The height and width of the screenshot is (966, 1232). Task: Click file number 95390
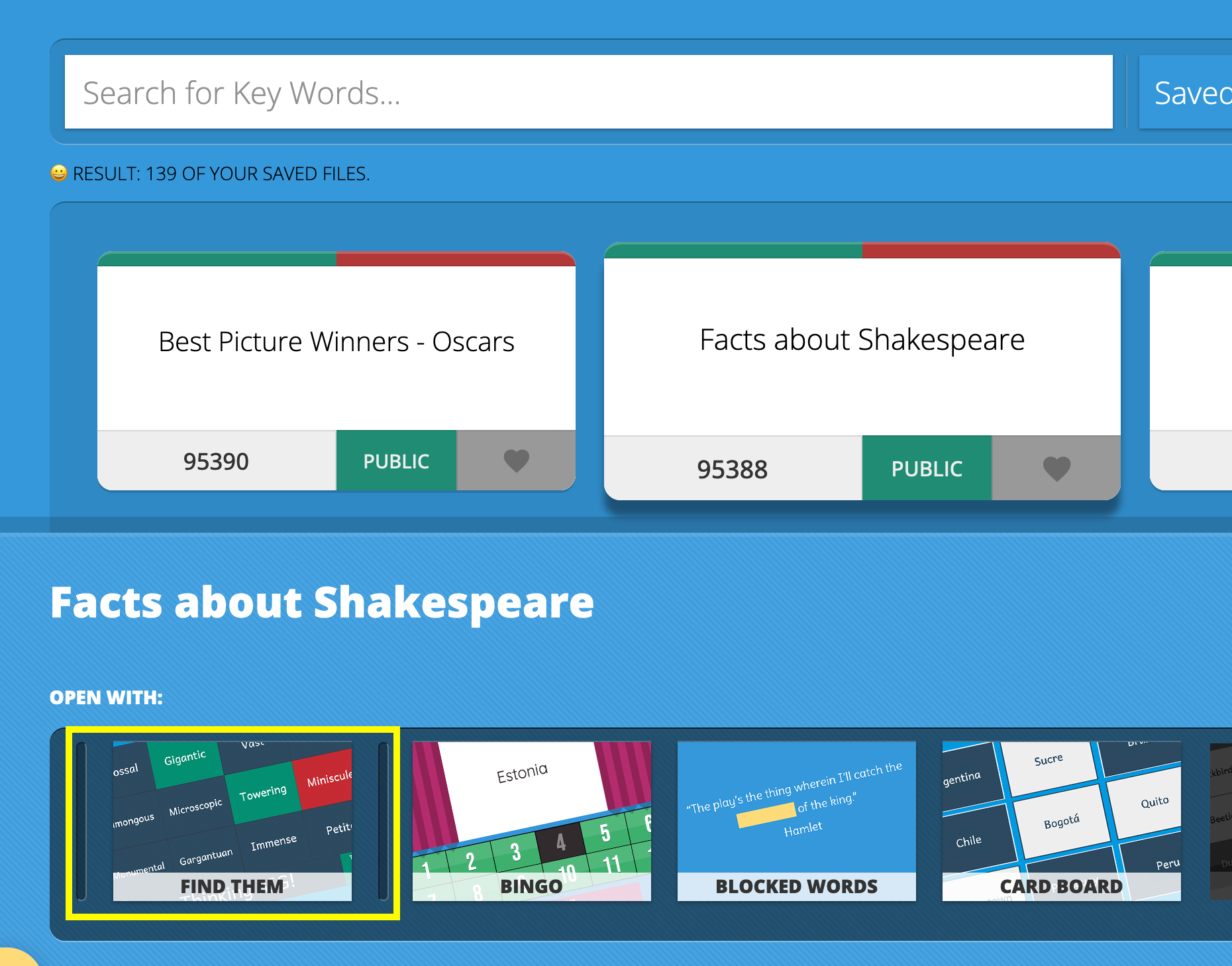[x=216, y=461]
